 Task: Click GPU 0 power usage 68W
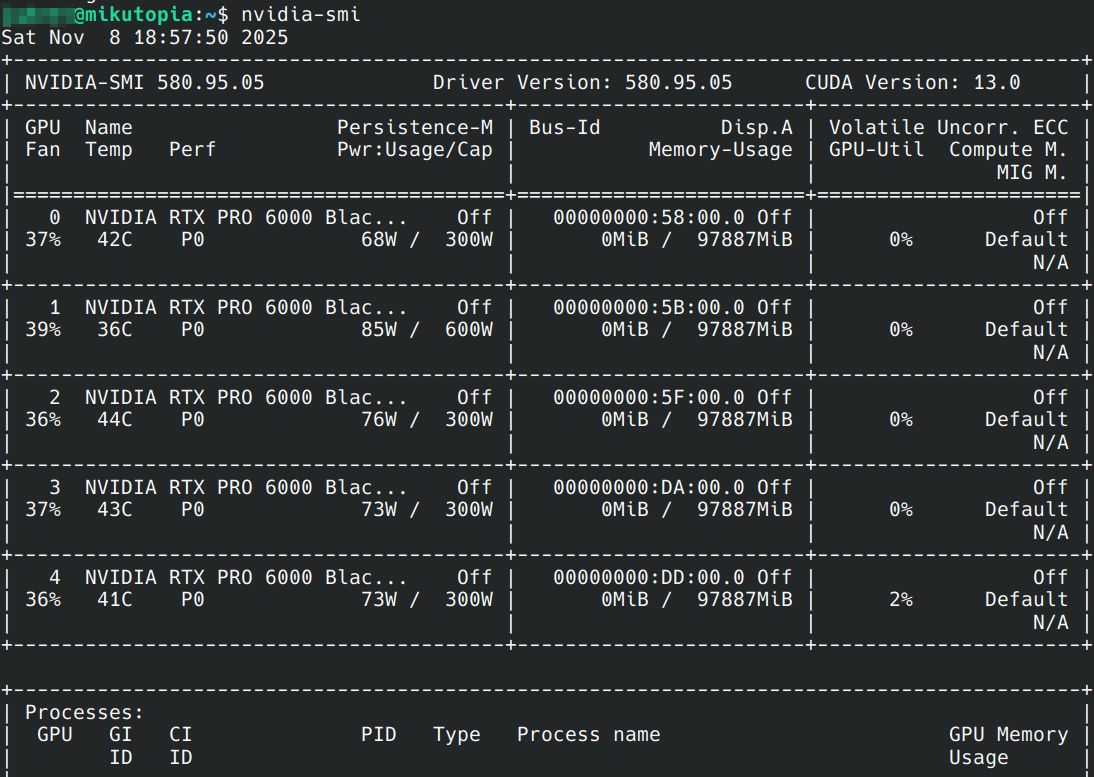coord(379,240)
